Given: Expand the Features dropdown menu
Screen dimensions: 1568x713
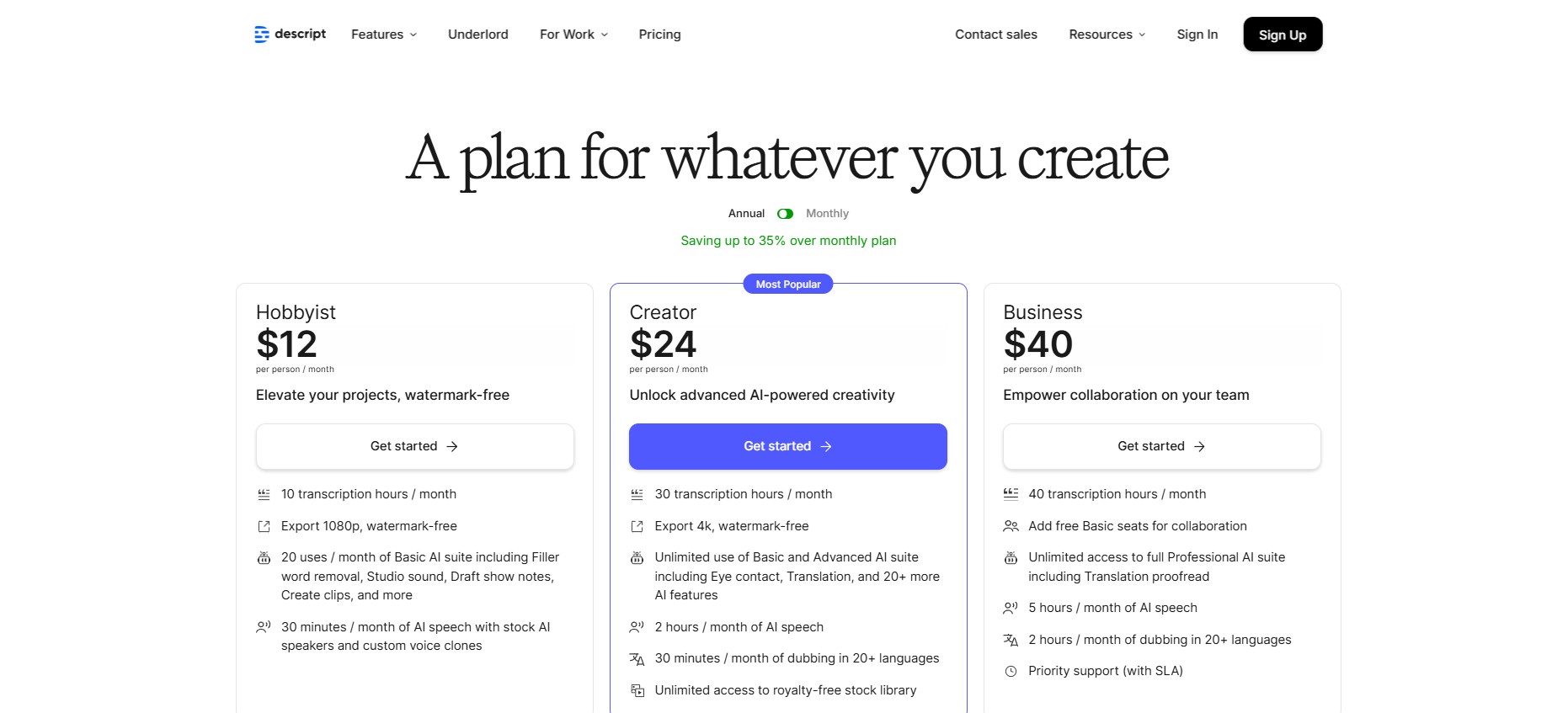Looking at the screenshot, I should coord(384,35).
